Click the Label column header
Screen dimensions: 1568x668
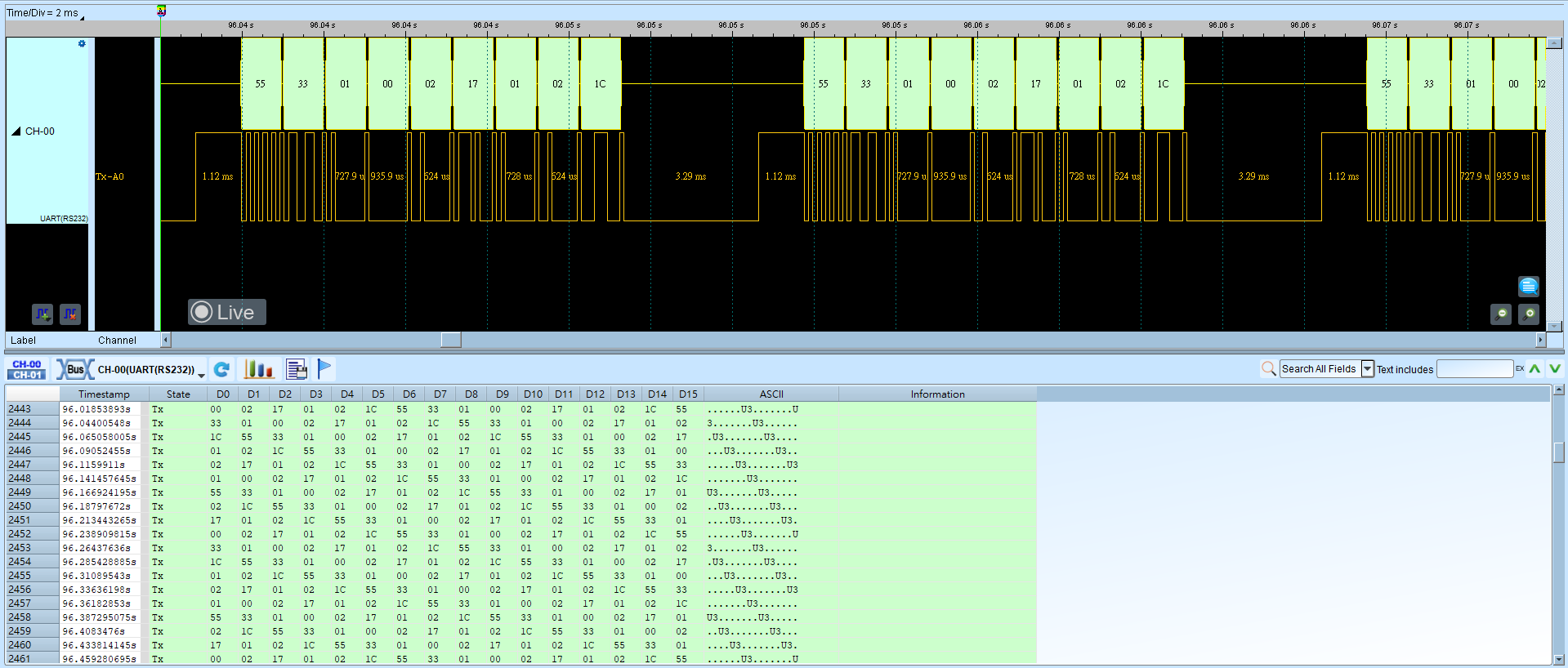click(x=24, y=341)
